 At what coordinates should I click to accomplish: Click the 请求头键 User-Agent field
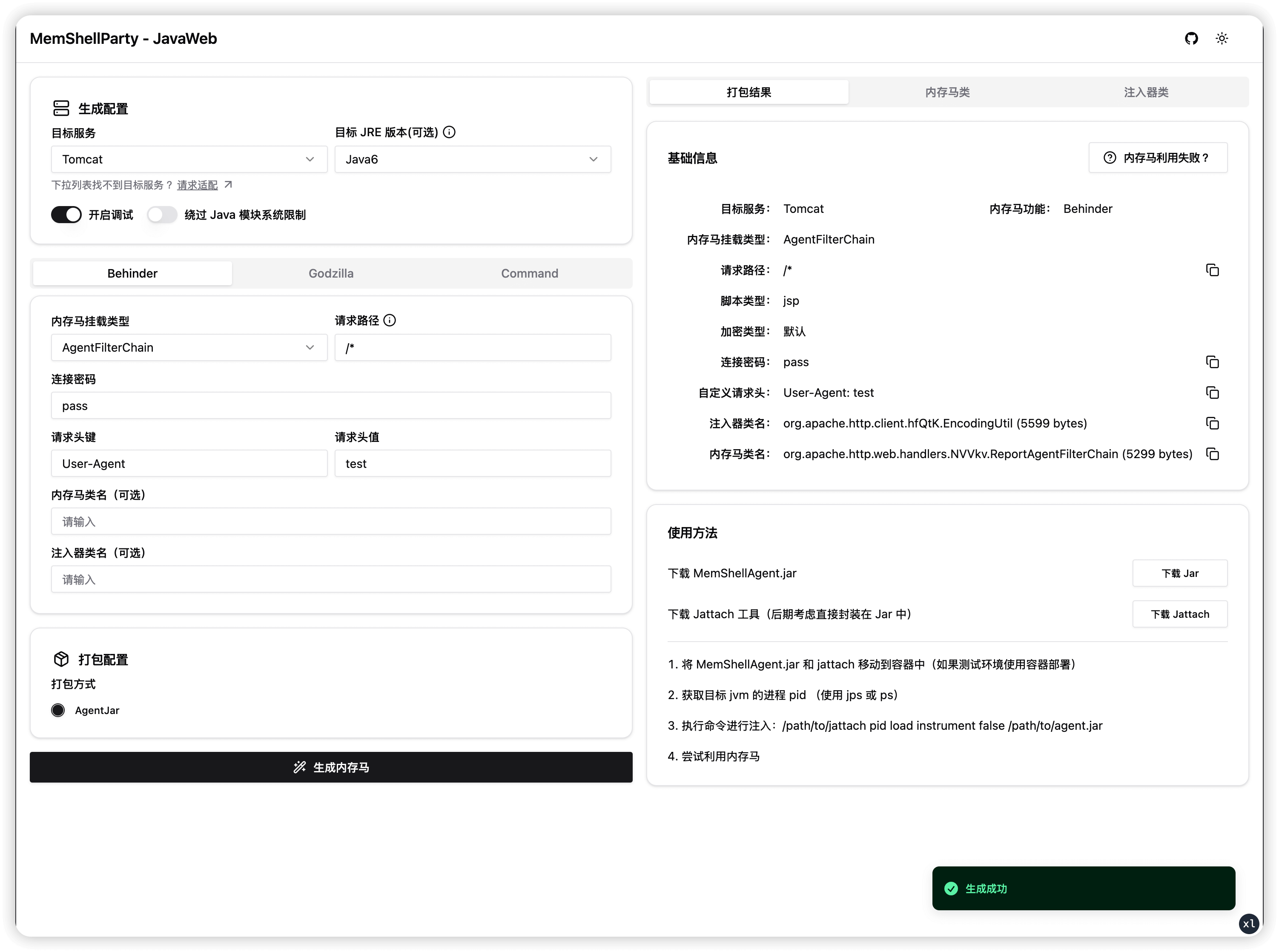(x=189, y=463)
